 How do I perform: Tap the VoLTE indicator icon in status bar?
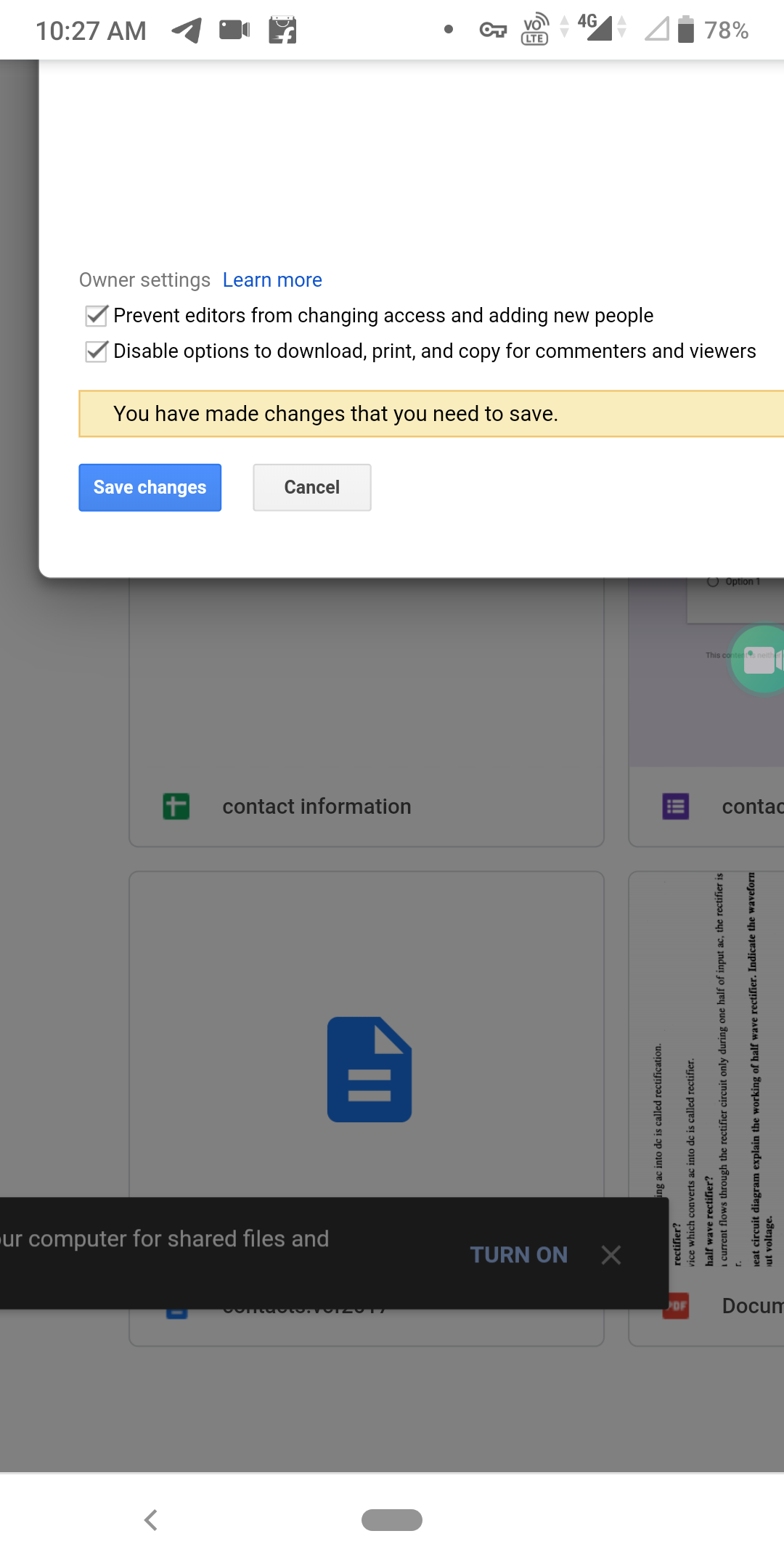pos(535,30)
